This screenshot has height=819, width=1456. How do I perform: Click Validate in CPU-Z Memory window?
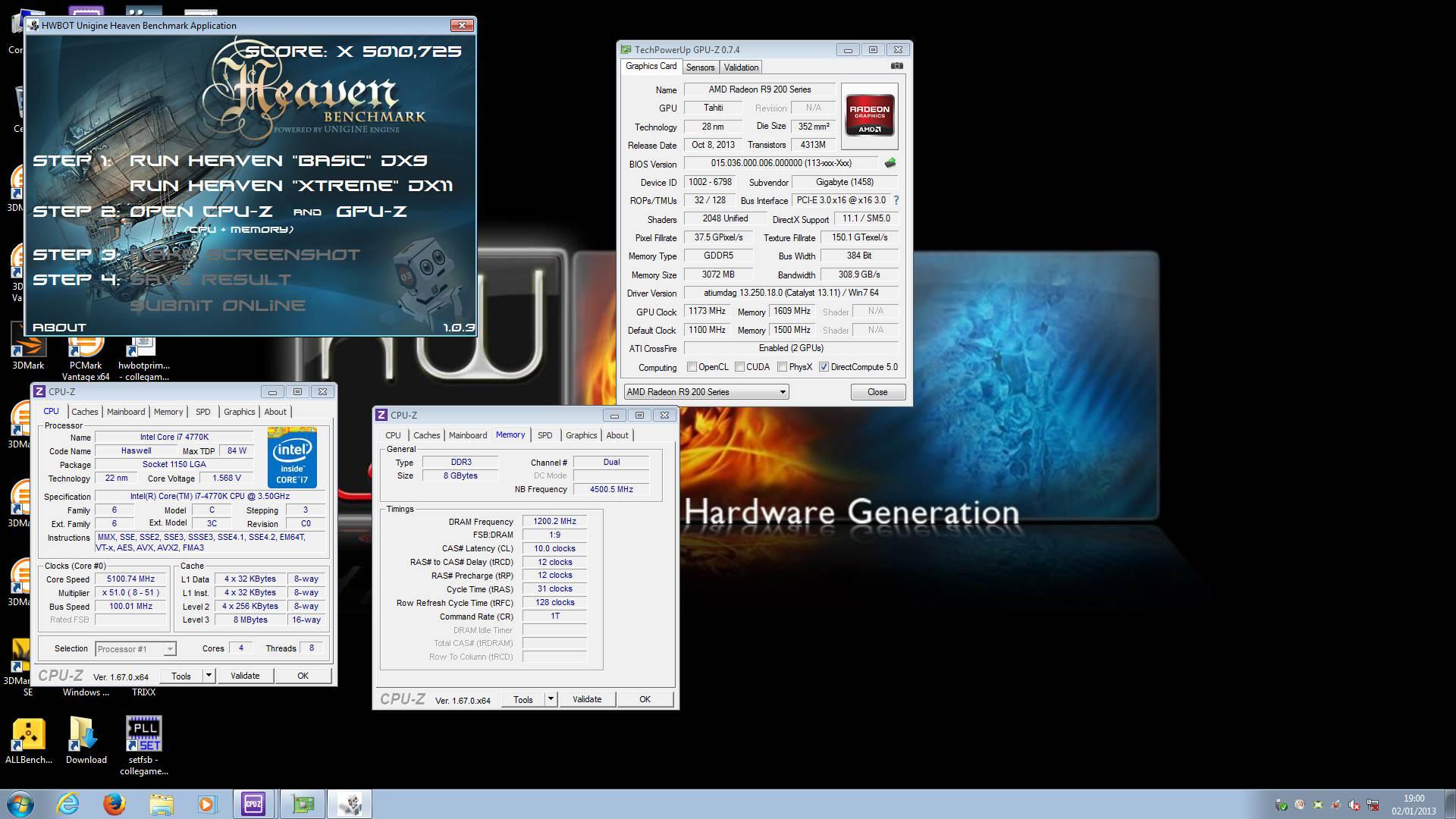(x=587, y=699)
